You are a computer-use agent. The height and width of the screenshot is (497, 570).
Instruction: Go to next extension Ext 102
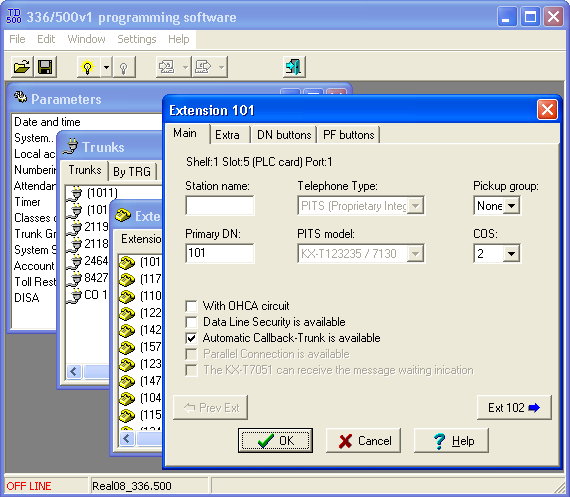[514, 408]
